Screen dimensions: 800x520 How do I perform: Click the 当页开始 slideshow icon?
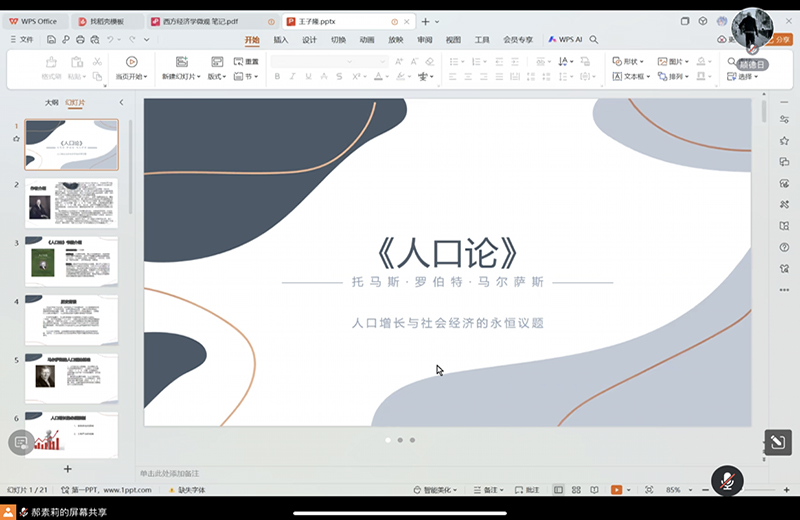pos(129,62)
